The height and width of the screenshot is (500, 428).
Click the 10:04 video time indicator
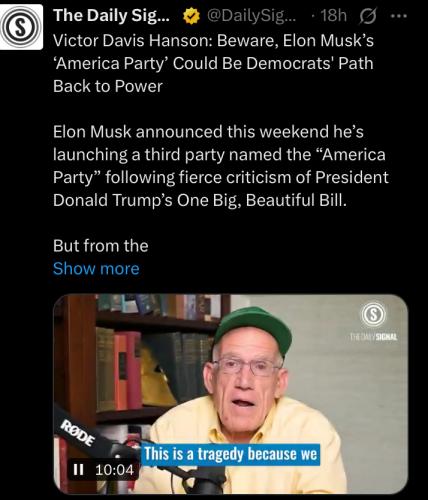click(114, 470)
